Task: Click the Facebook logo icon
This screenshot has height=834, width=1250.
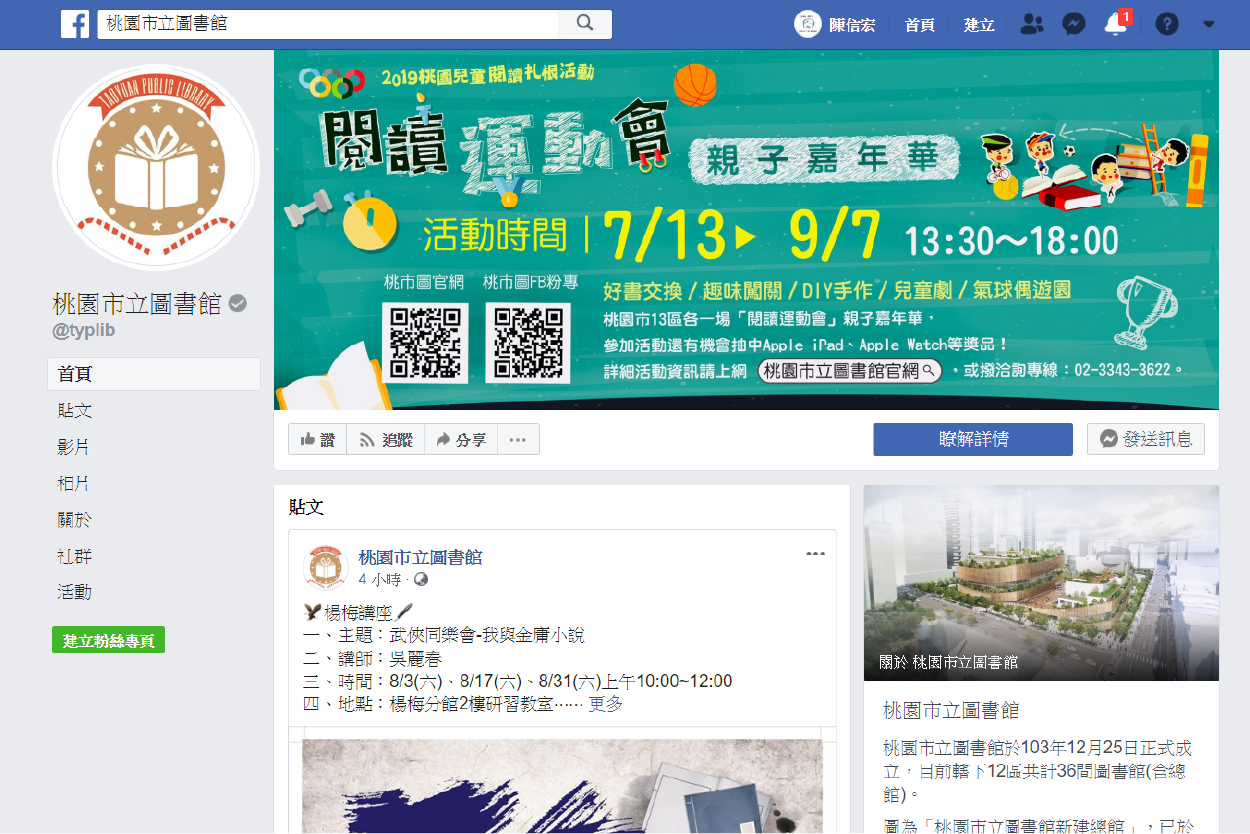Action: tap(75, 24)
